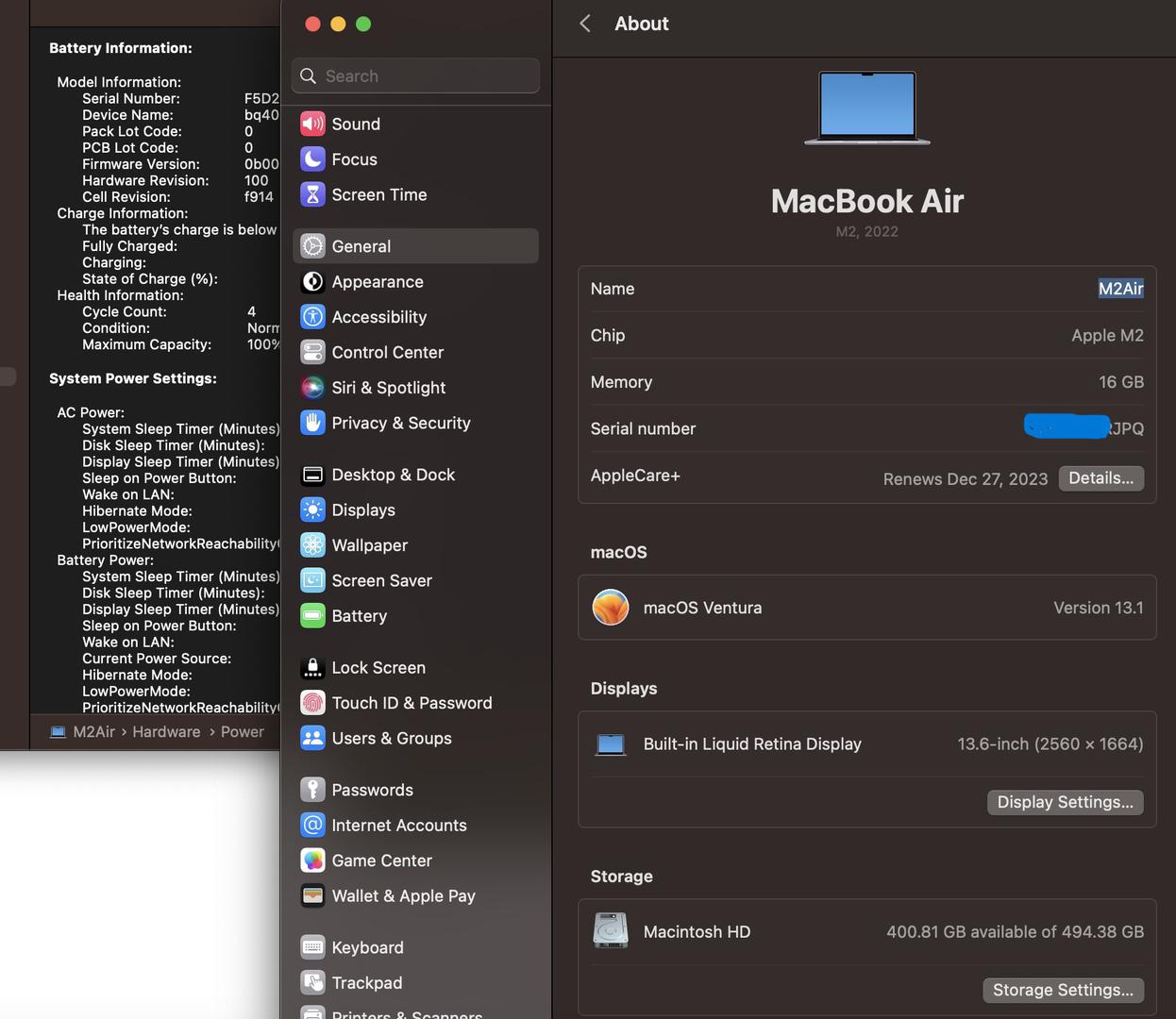Click the 16 GB memory value
Image resolution: width=1176 pixels, height=1019 pixels.
click(x=1121, y=382)
